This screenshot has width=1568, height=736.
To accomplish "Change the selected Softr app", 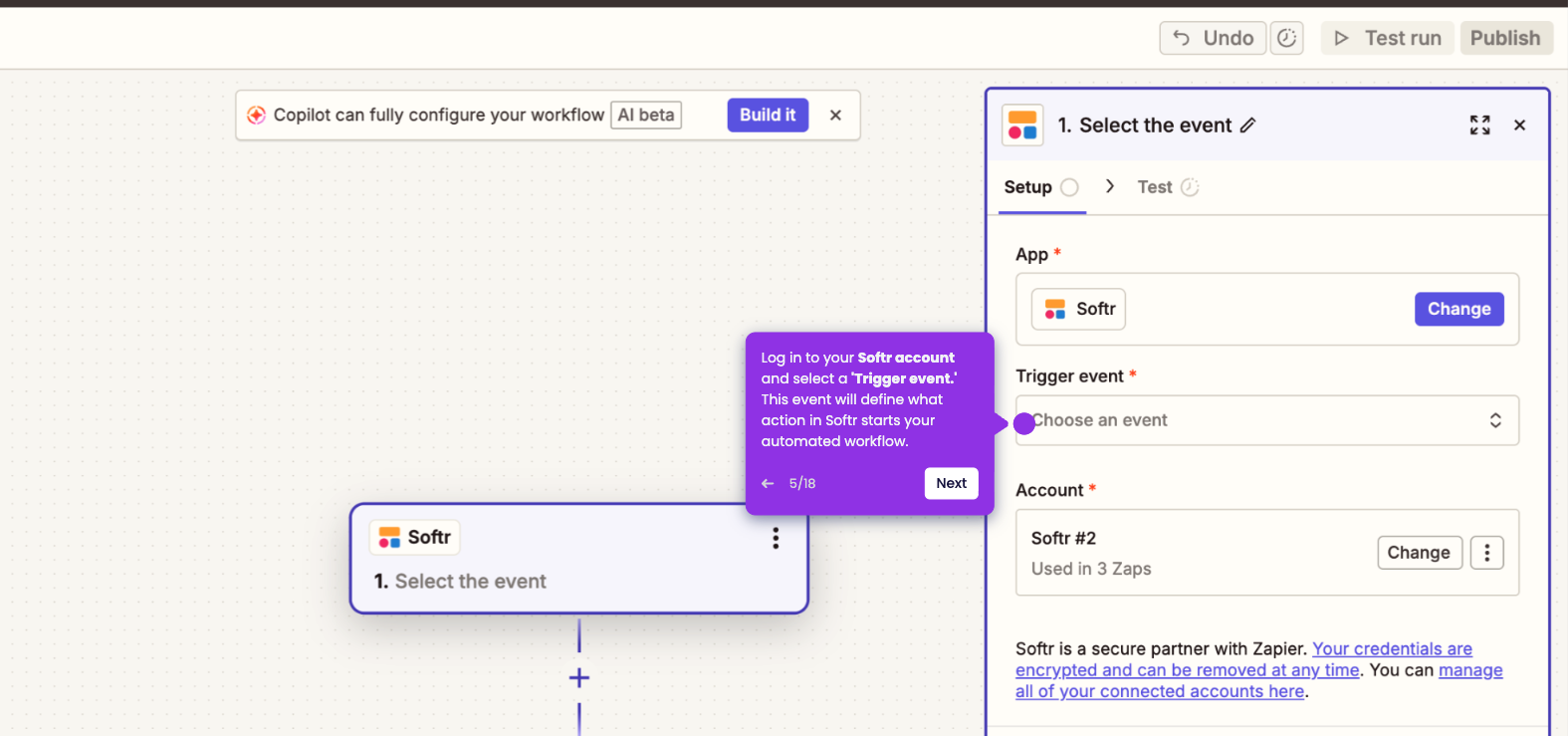I will [x=1458, y=309].
